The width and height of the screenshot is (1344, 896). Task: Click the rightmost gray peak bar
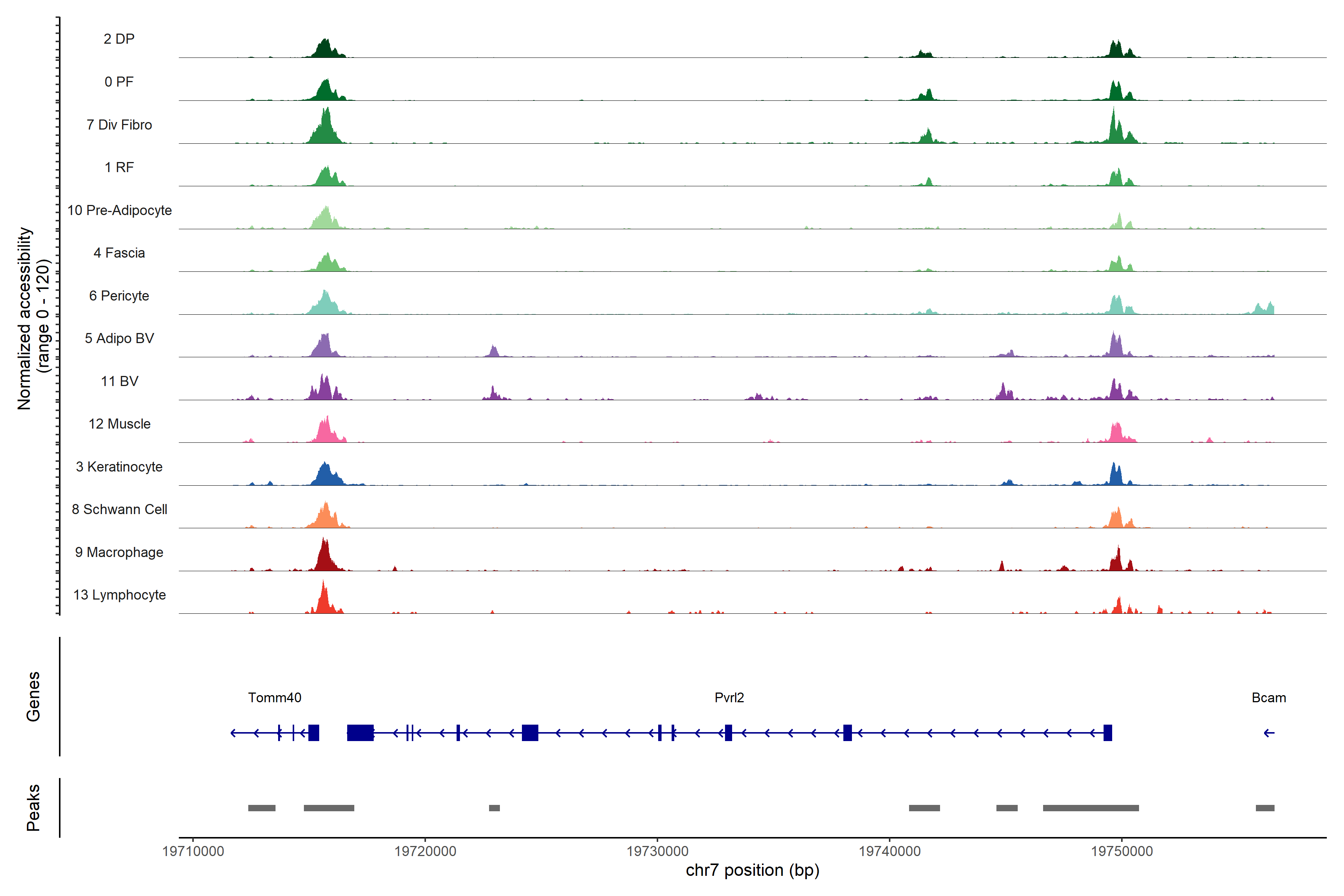1264,808
